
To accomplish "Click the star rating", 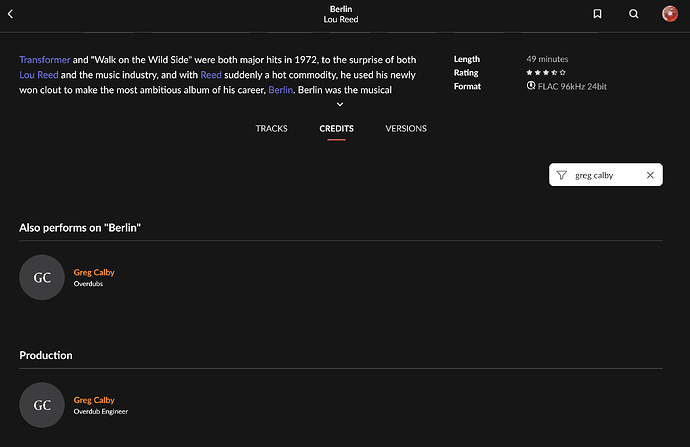I will pos(546,73).
